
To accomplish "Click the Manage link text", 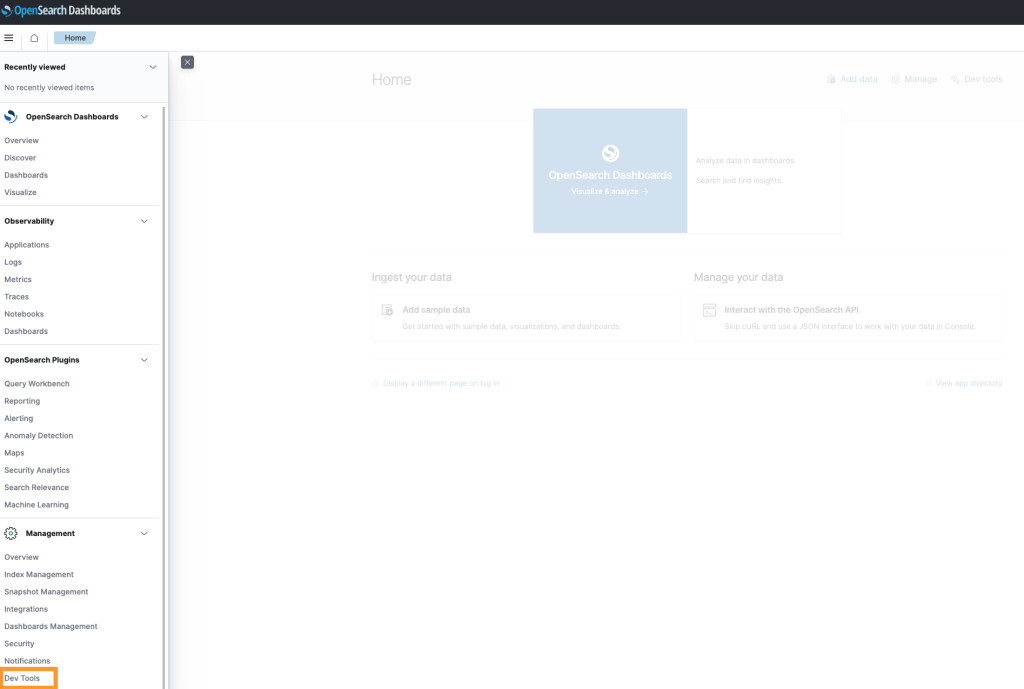I will [x=920, y=79].
